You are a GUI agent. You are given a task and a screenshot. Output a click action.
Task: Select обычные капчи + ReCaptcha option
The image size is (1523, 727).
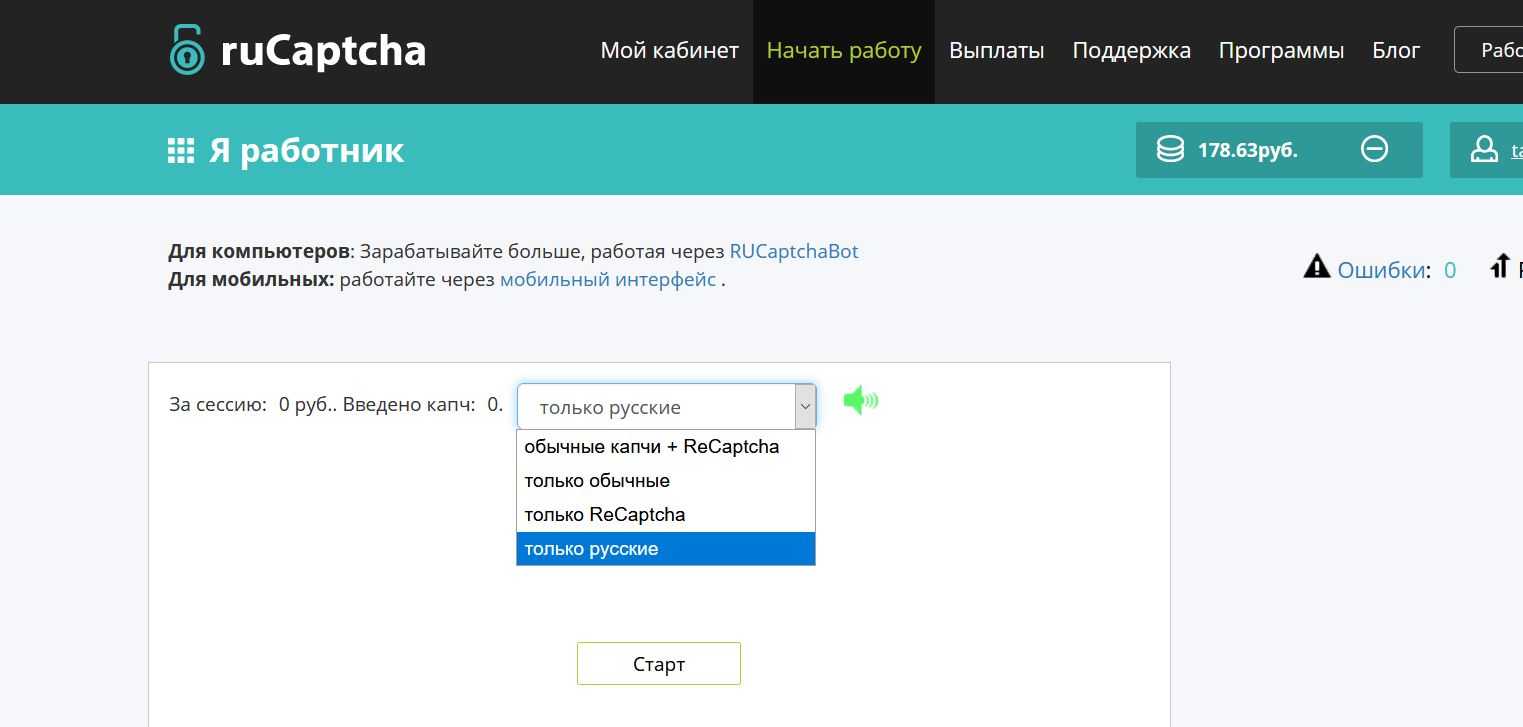click(666, 447)
